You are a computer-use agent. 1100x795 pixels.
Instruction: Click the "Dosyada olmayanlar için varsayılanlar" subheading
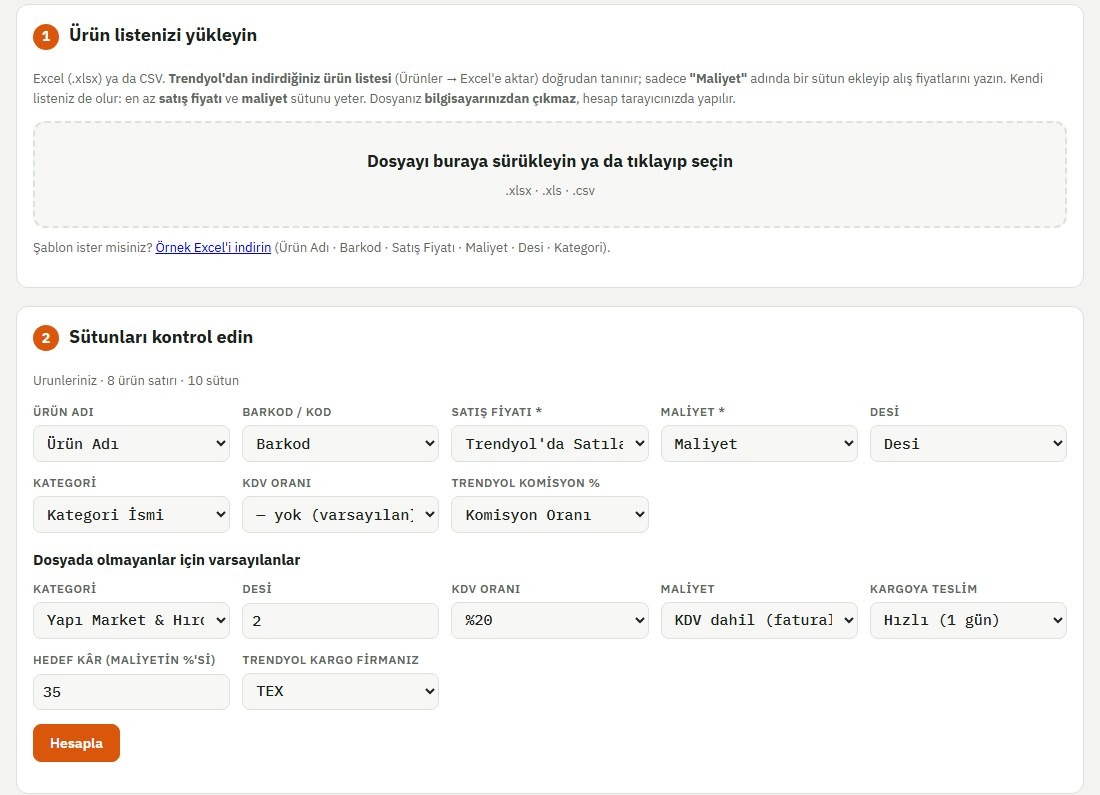[166, 560]
